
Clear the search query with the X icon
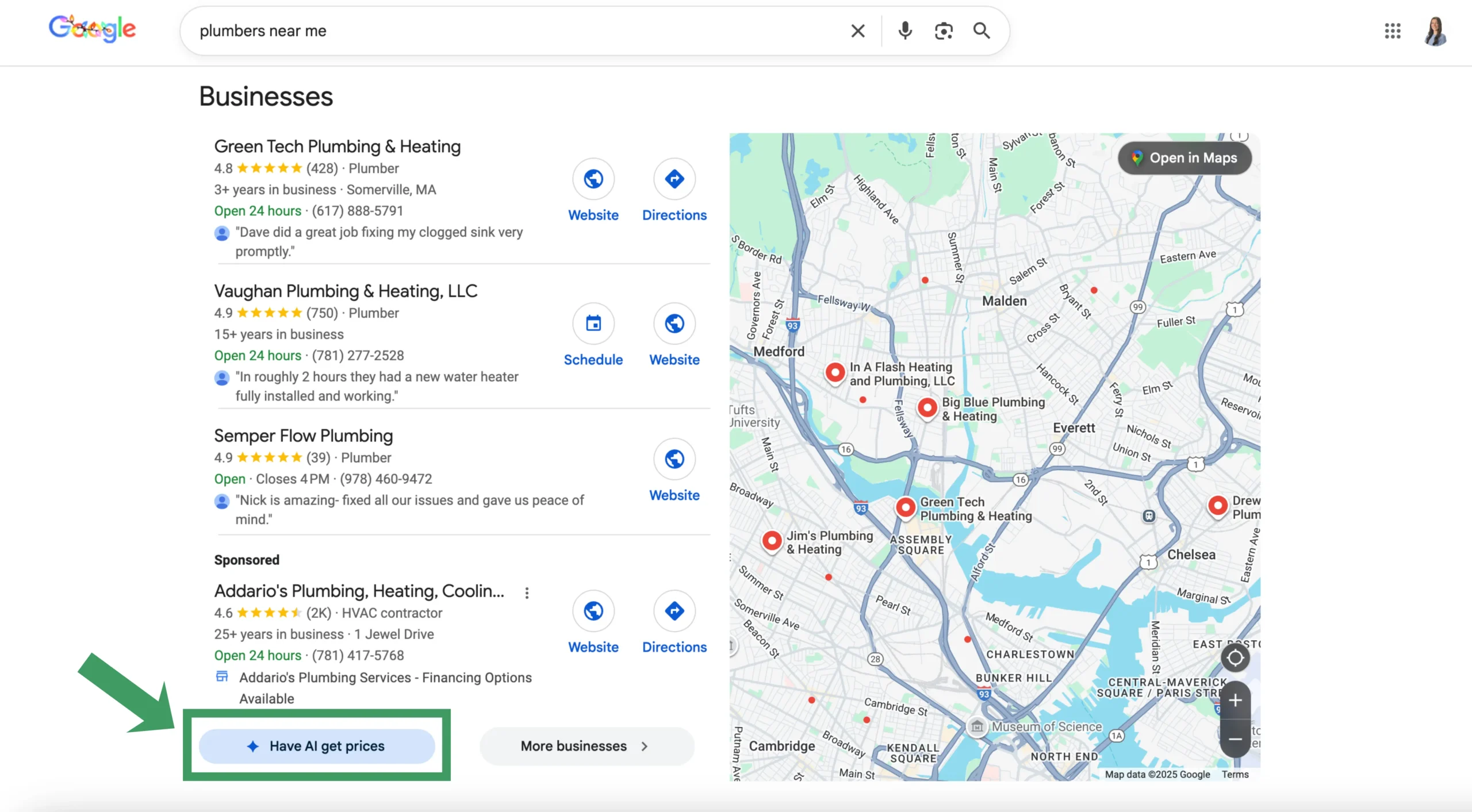858,30
